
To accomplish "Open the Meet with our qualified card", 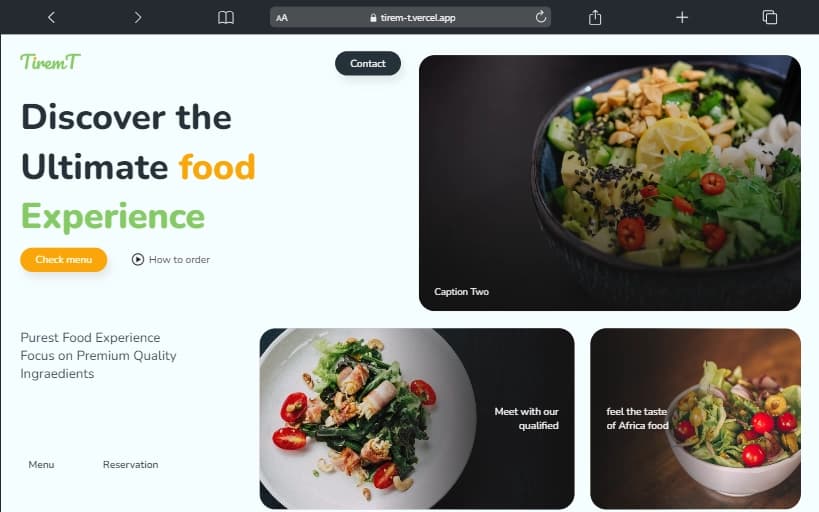I will tap(417, 418).
